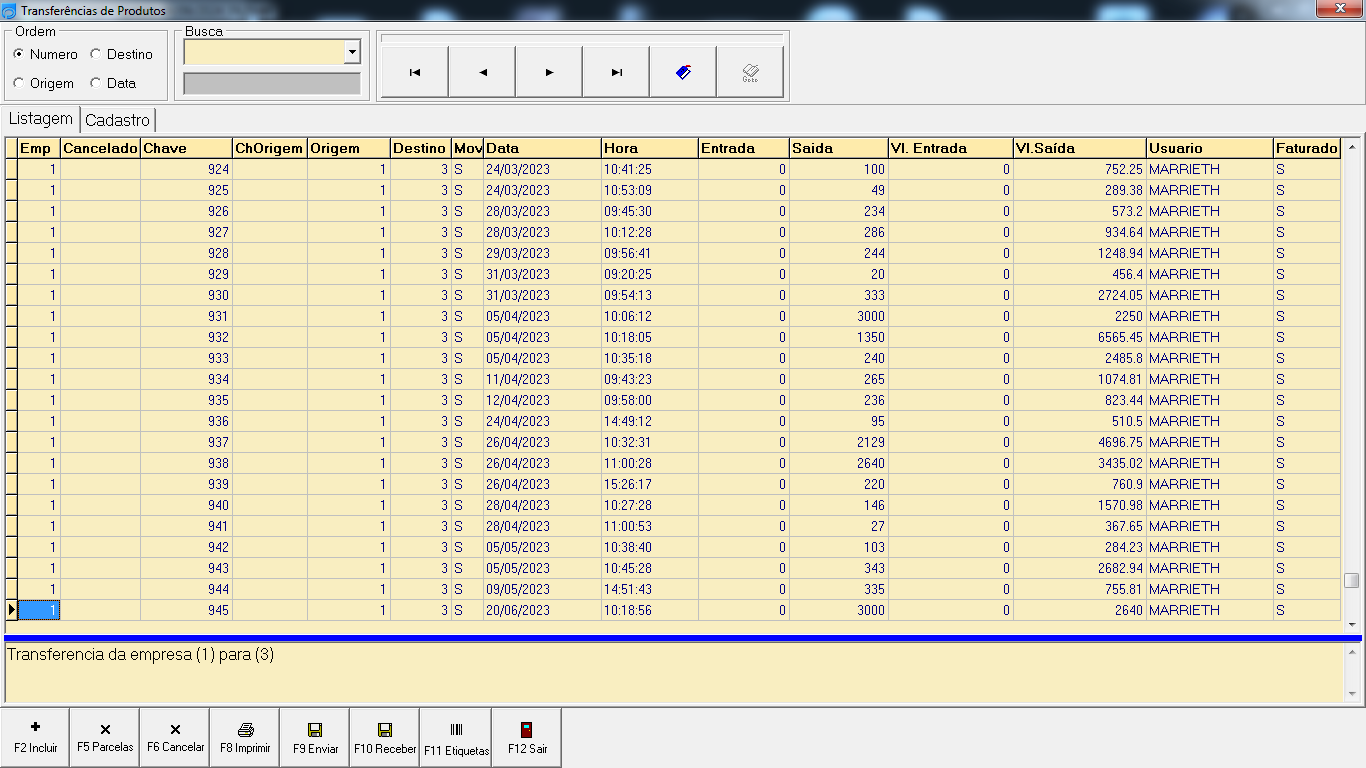The height and width of the screenshot is (768, 1366).
Task: Jump to the last record
Action: tap(616, 72)
